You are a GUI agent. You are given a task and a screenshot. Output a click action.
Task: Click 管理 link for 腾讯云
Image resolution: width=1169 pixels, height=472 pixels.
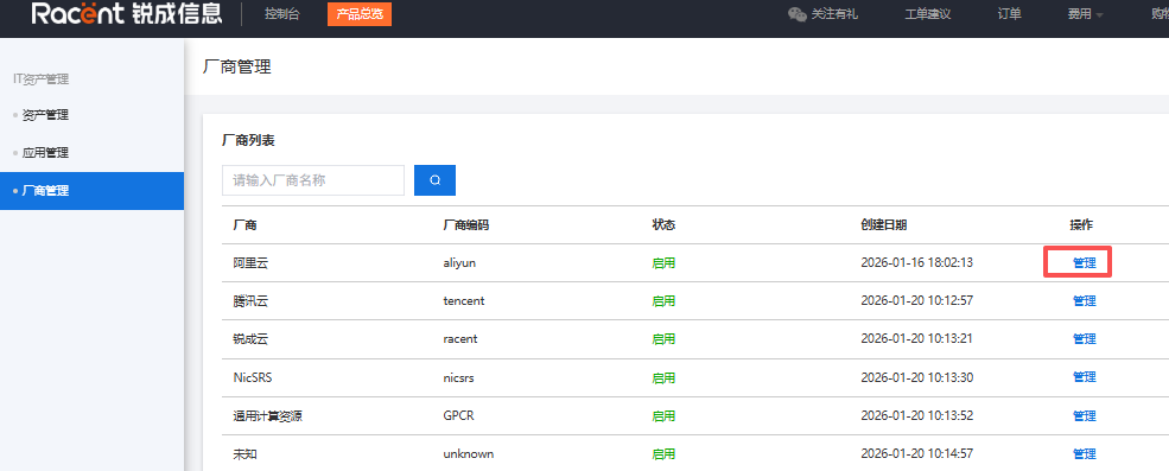tap(1084, 301)
